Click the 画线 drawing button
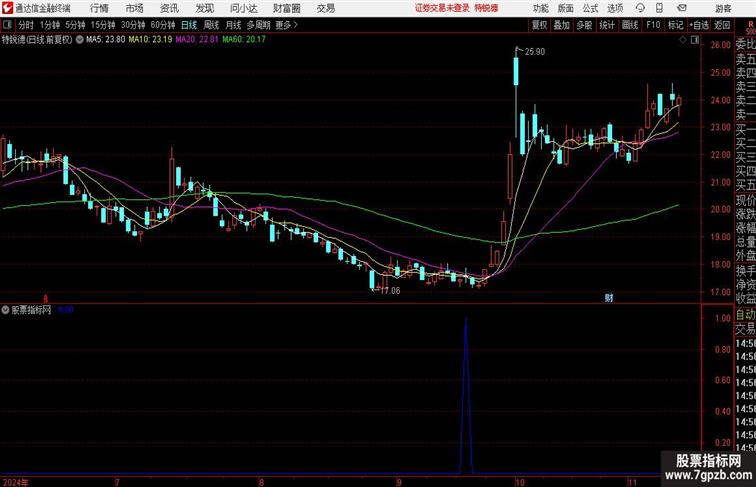Screen dimensions: 756x487 click(x=630, y=25)
